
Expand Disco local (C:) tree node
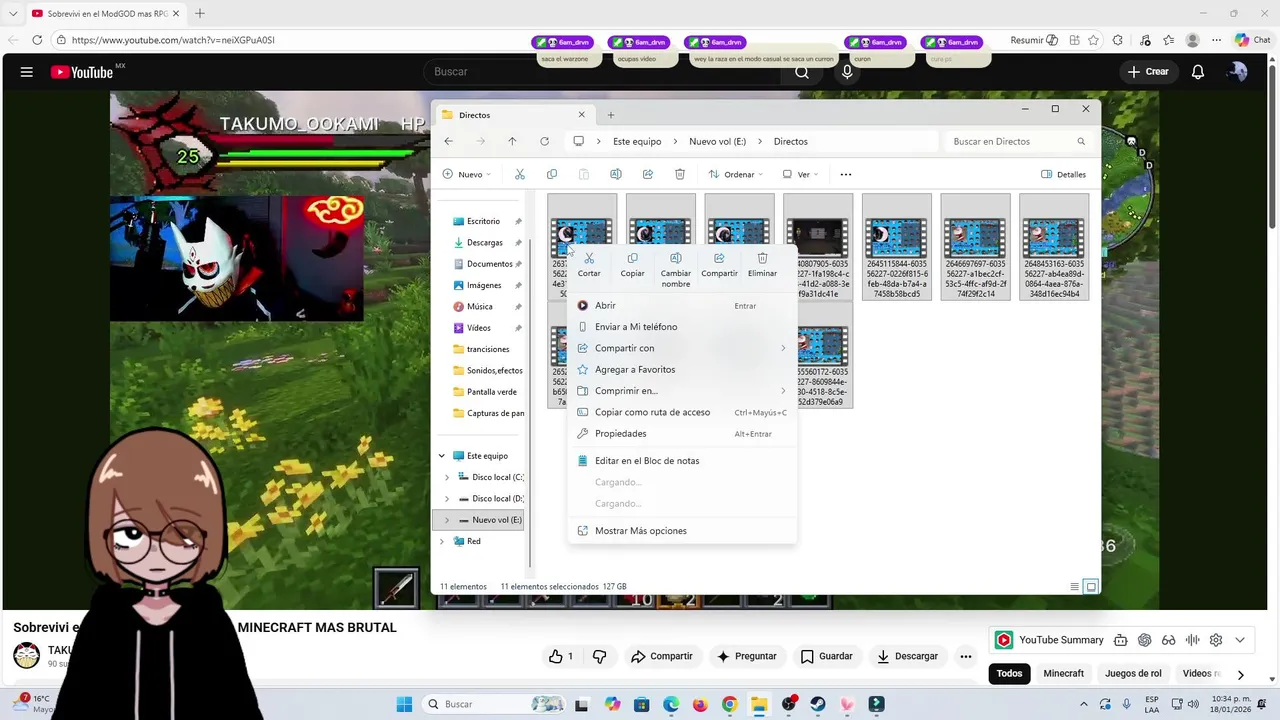[447, 477]
